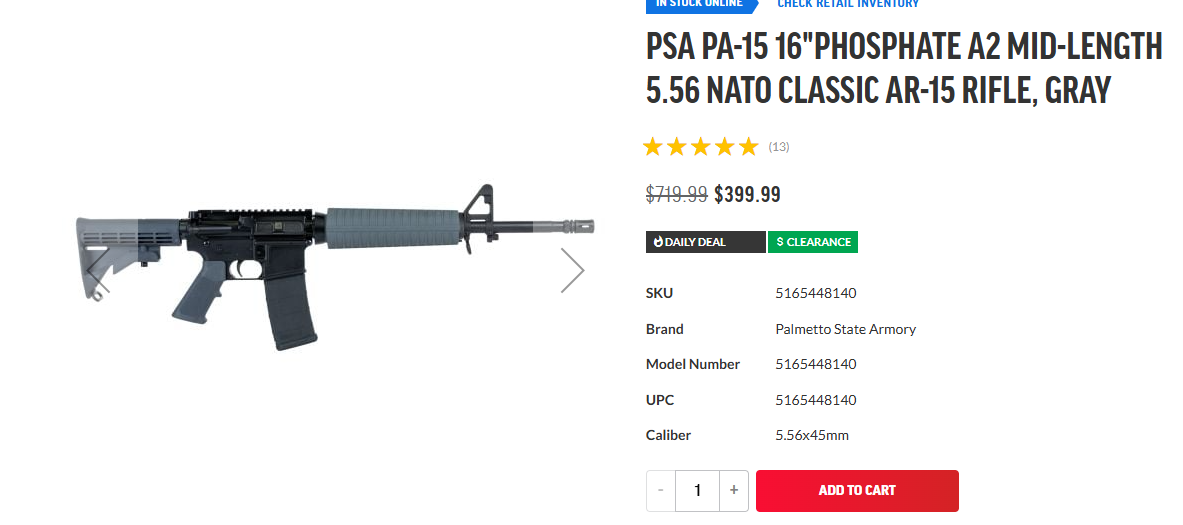Viewport: 1183px width, 525px height.
Task: Click the fifth gold rating star
Action: click(748, 147)
